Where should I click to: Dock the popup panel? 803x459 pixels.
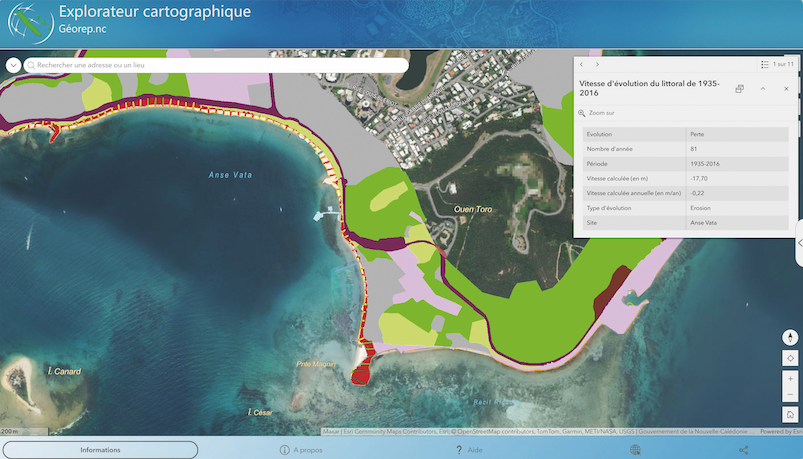click(740, 89)
